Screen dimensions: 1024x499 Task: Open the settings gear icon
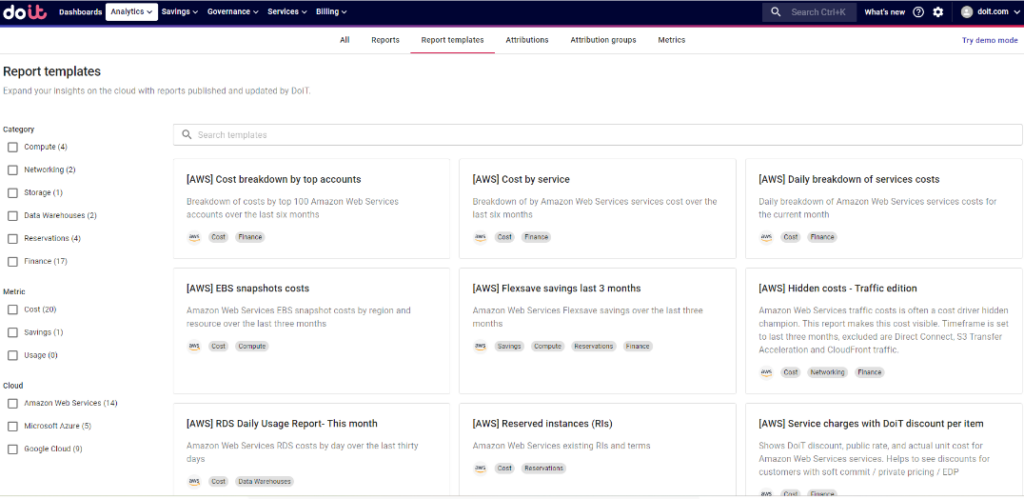pyautogui.click(x=938, y=12)
